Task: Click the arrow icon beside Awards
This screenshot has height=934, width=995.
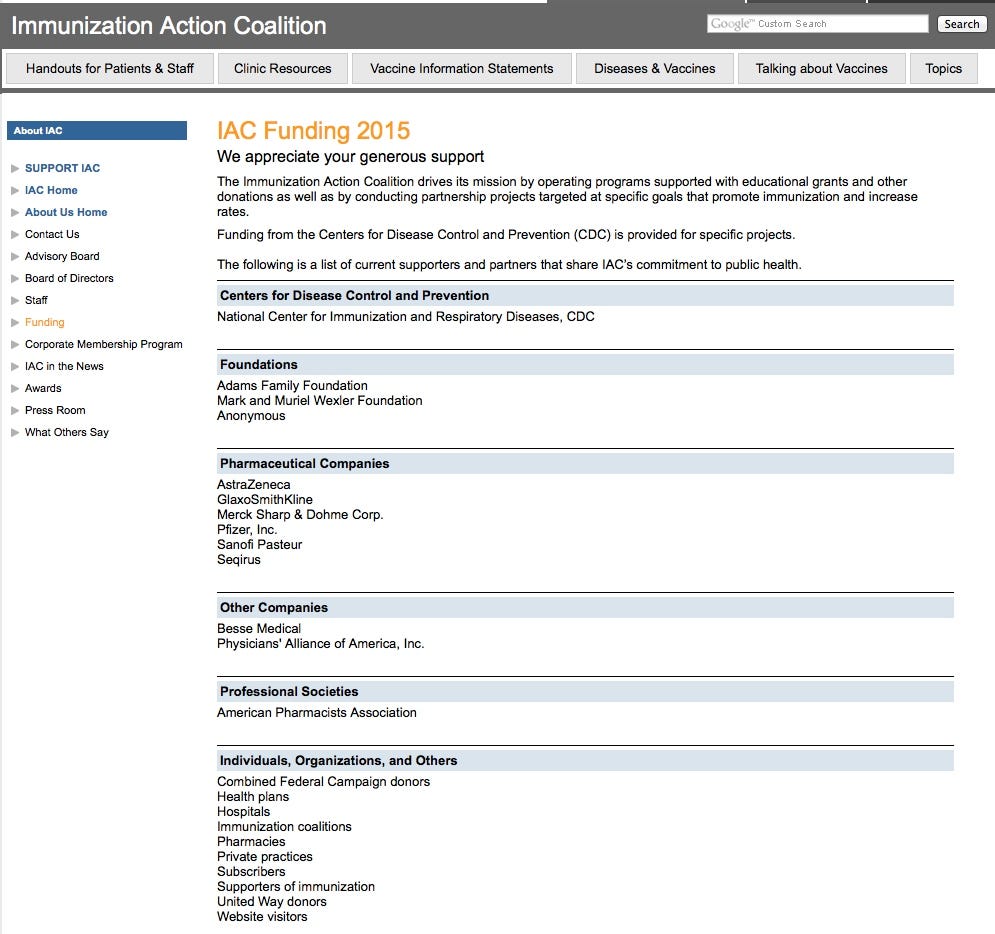Action: pos(15,388)
